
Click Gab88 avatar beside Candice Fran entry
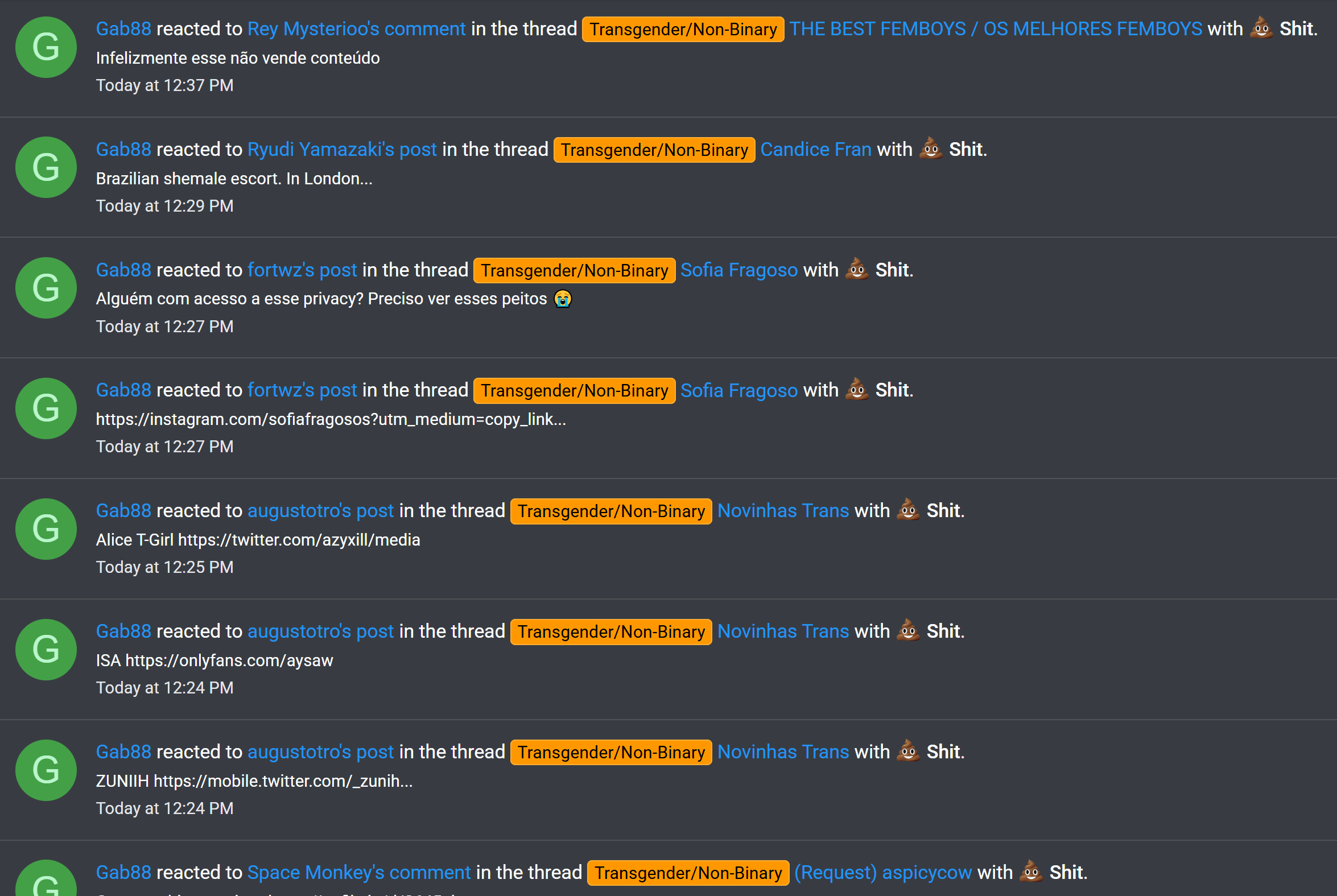(46, 167)
